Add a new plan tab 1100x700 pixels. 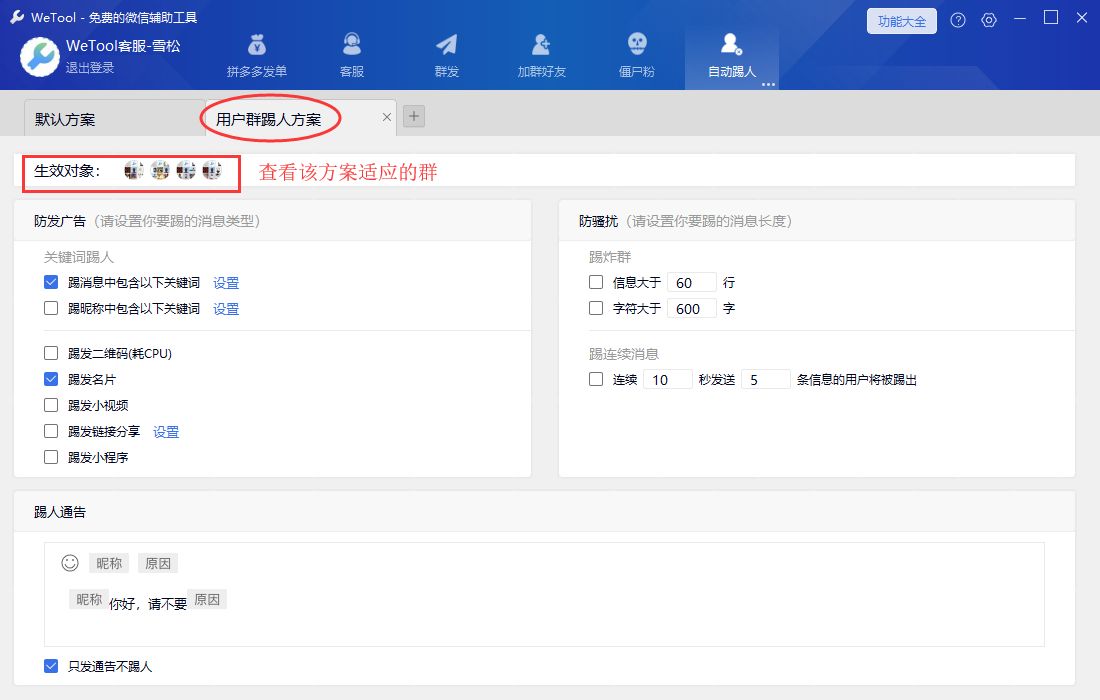click(x=414, y=116)
